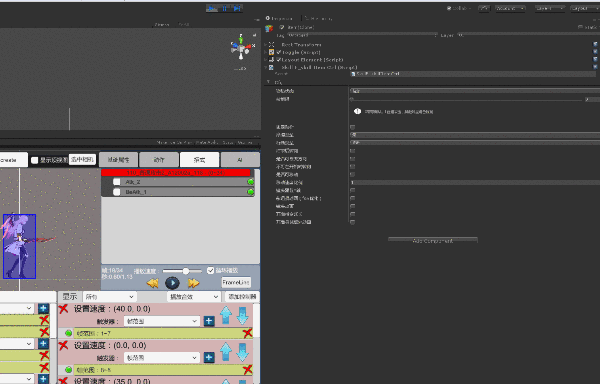The height and width of the screenshot is (384, 600).
Task: Expand the Rect Transform component
Action: pos(266,45)
